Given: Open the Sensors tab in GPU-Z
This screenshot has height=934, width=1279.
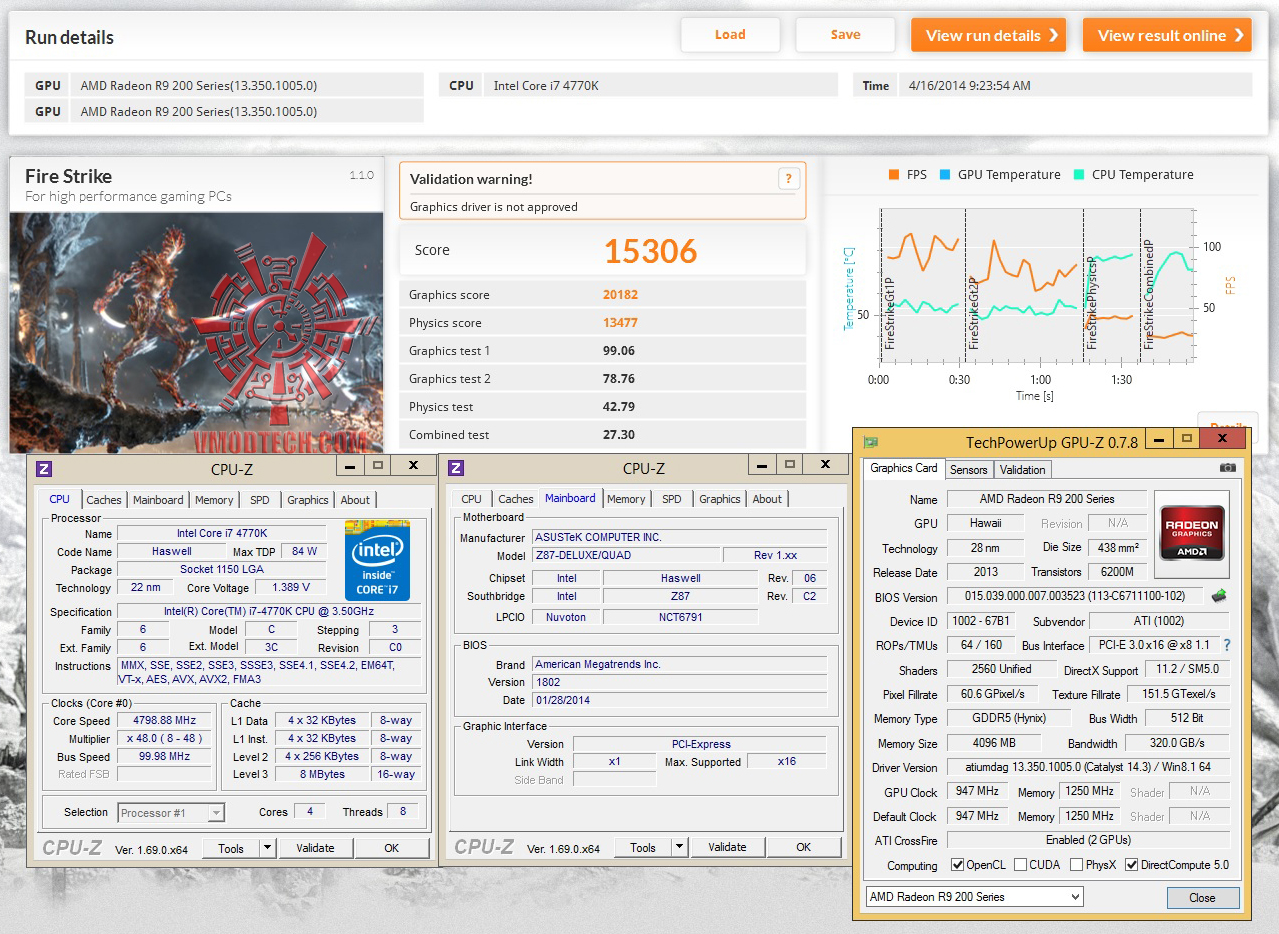Looking at the screenshot, I should (x=968, y=469).
